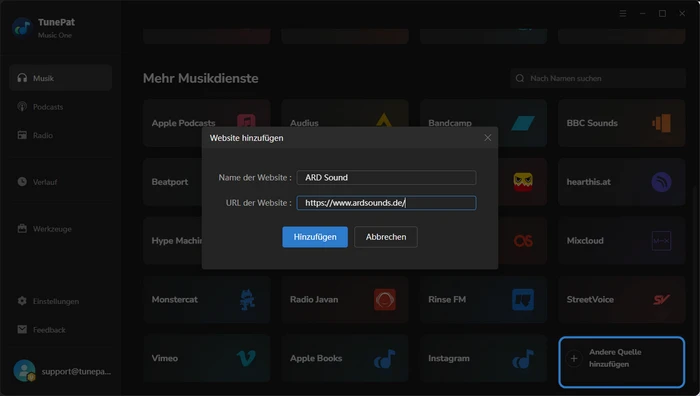Image resolution: width=700 pixels, height=396 pixels.
Task: Click the user account avatar
Action: click(x=24, y=371)
